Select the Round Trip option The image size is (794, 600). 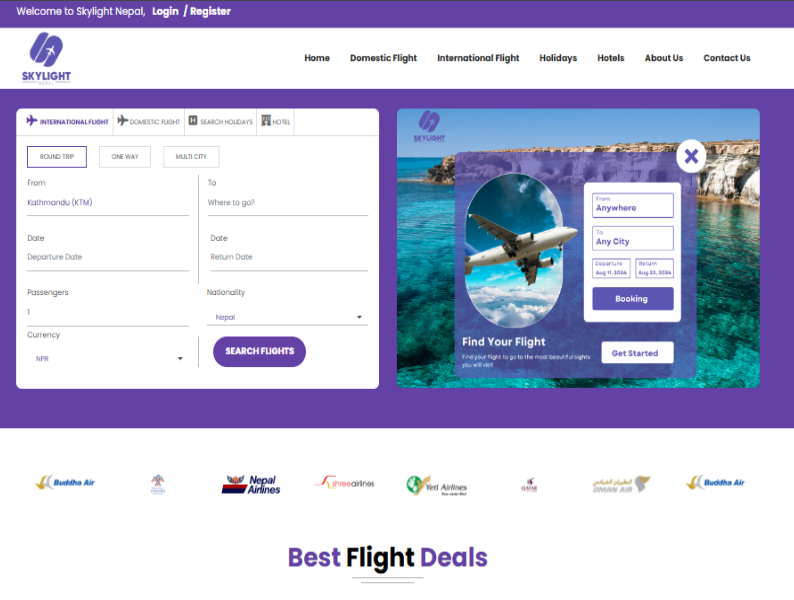tap(57, 156)
